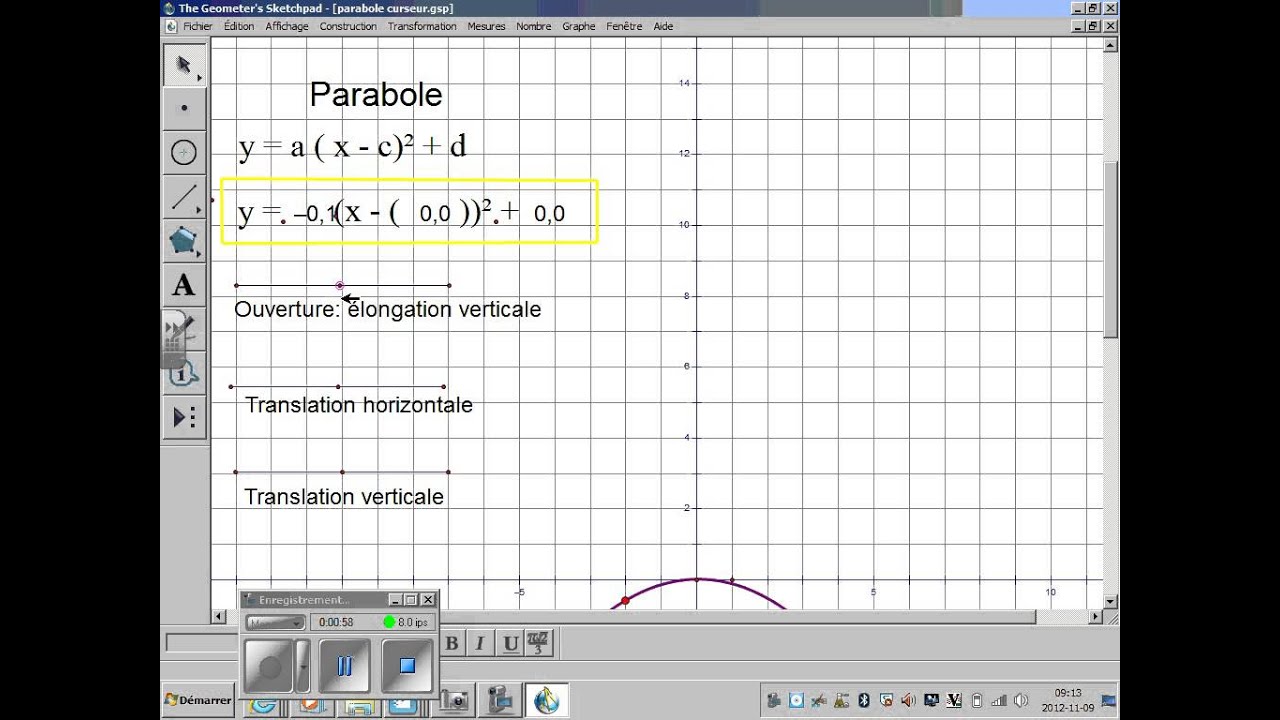Toggle italic text formatting
Screen dimensions: 1280x720
coord(480,643)
